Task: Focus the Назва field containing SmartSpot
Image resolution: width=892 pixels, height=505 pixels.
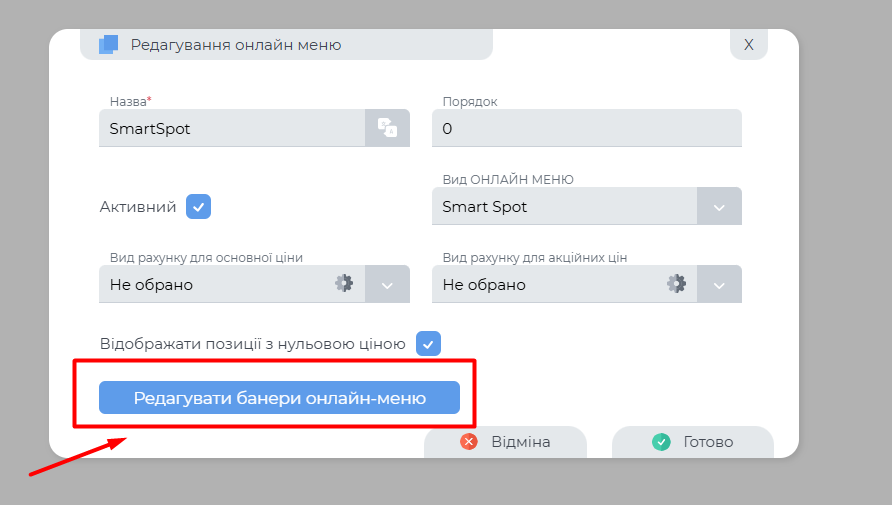Action: pos(232,128)
